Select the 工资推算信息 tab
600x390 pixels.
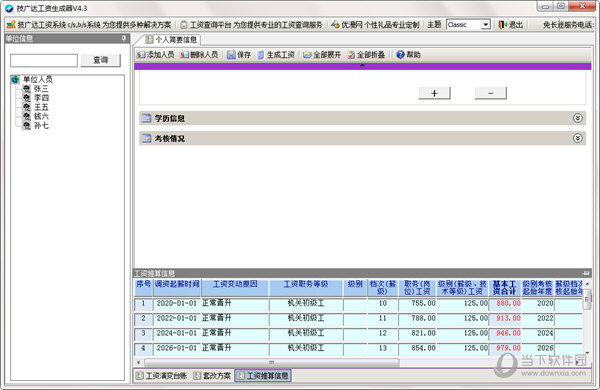click(x=263, y=376)
